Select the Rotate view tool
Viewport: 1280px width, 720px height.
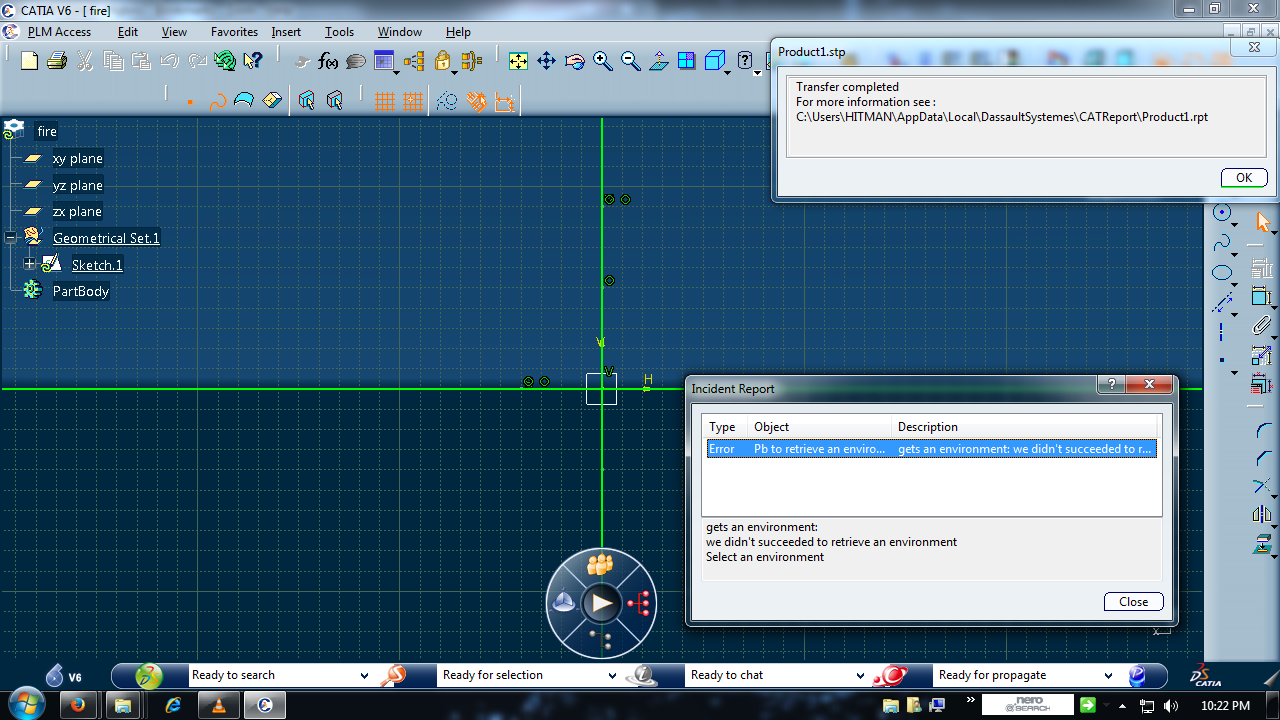(x=574, y=62)
